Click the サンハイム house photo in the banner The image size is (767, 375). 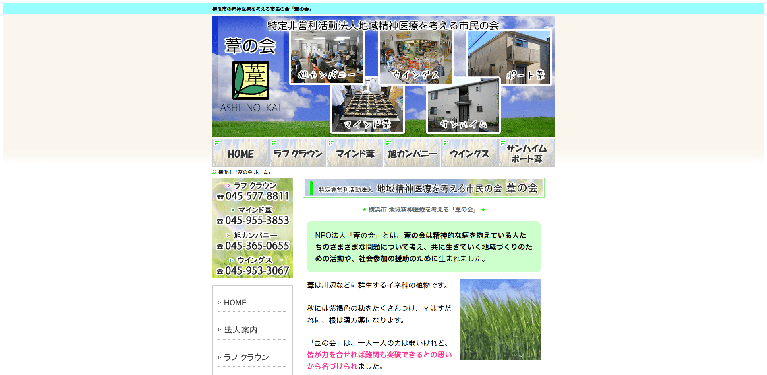pos(464,106)
